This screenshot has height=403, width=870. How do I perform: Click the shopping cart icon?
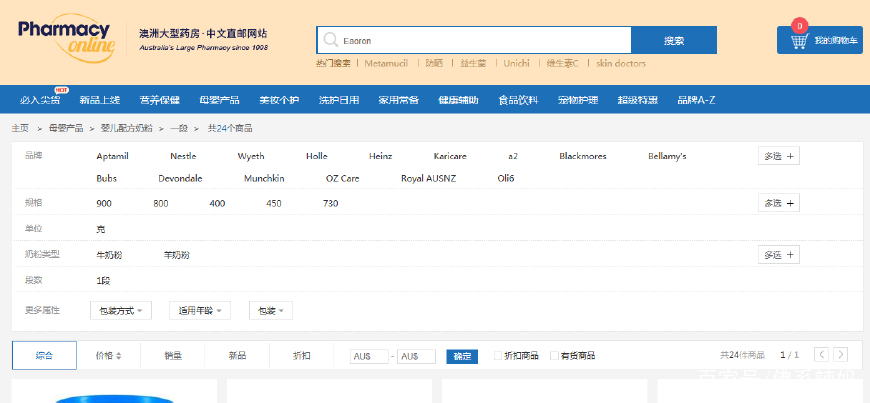[x=799, y=41]
